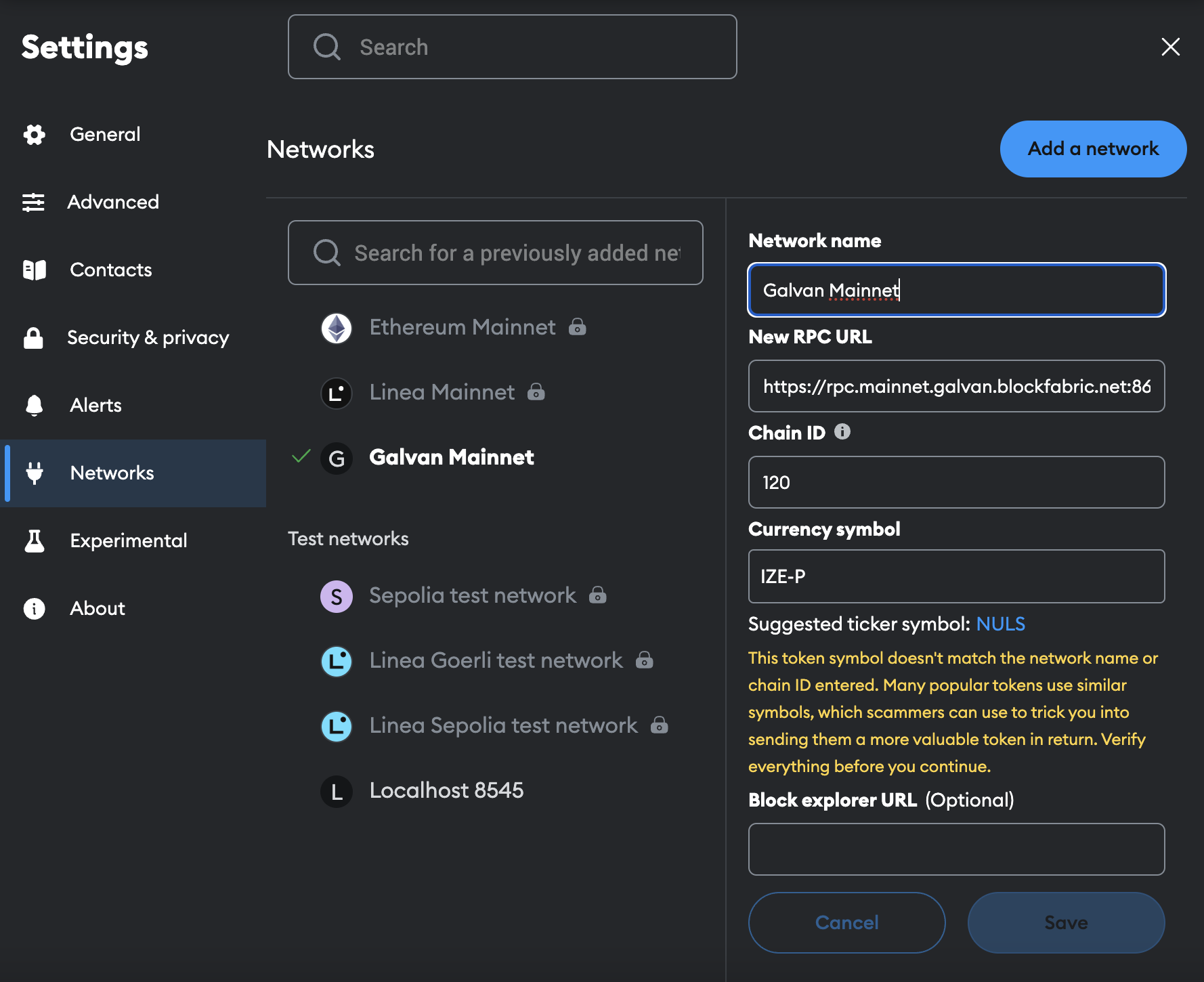Click the Localhost 8545 L avatar
1204x982 pixels.
click(337, 791)
